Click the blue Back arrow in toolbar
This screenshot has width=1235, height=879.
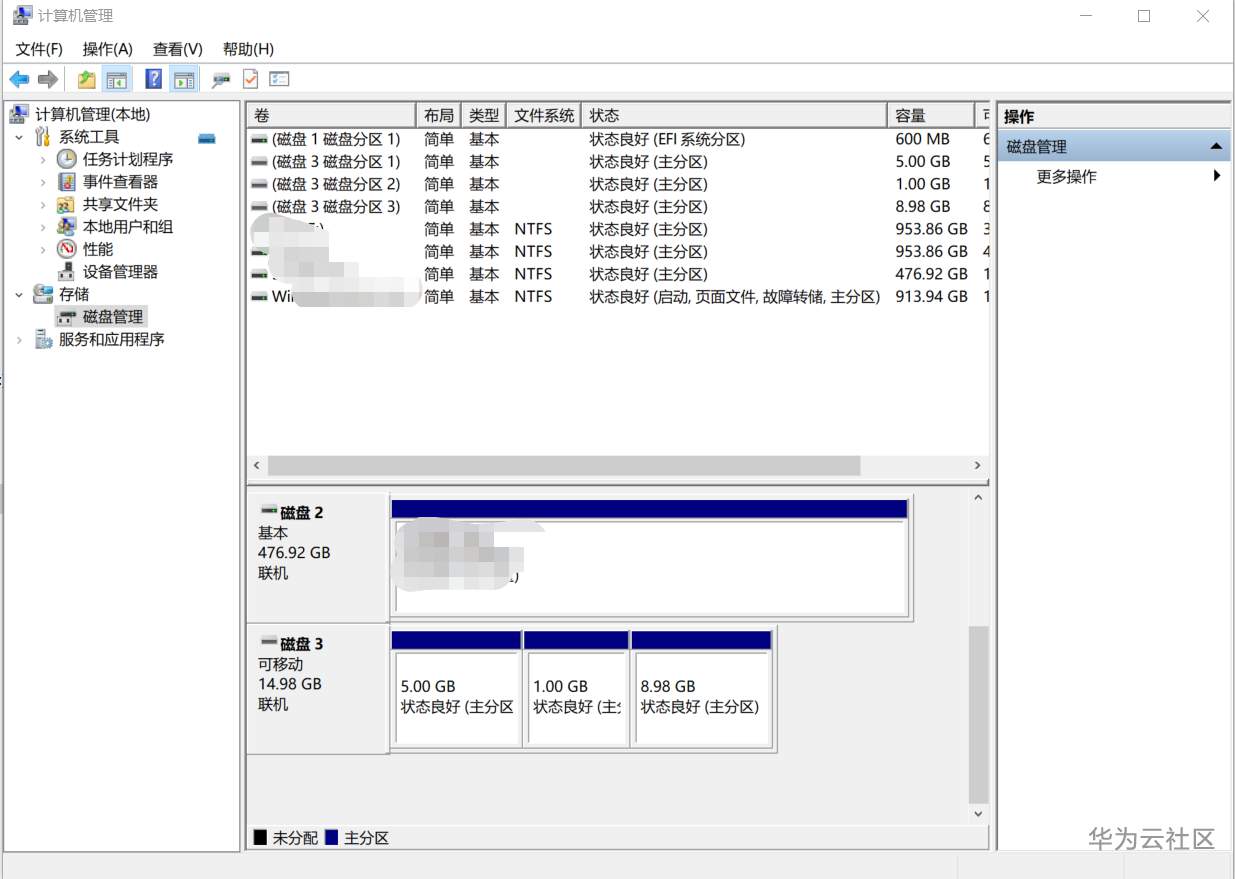[19, 79]
